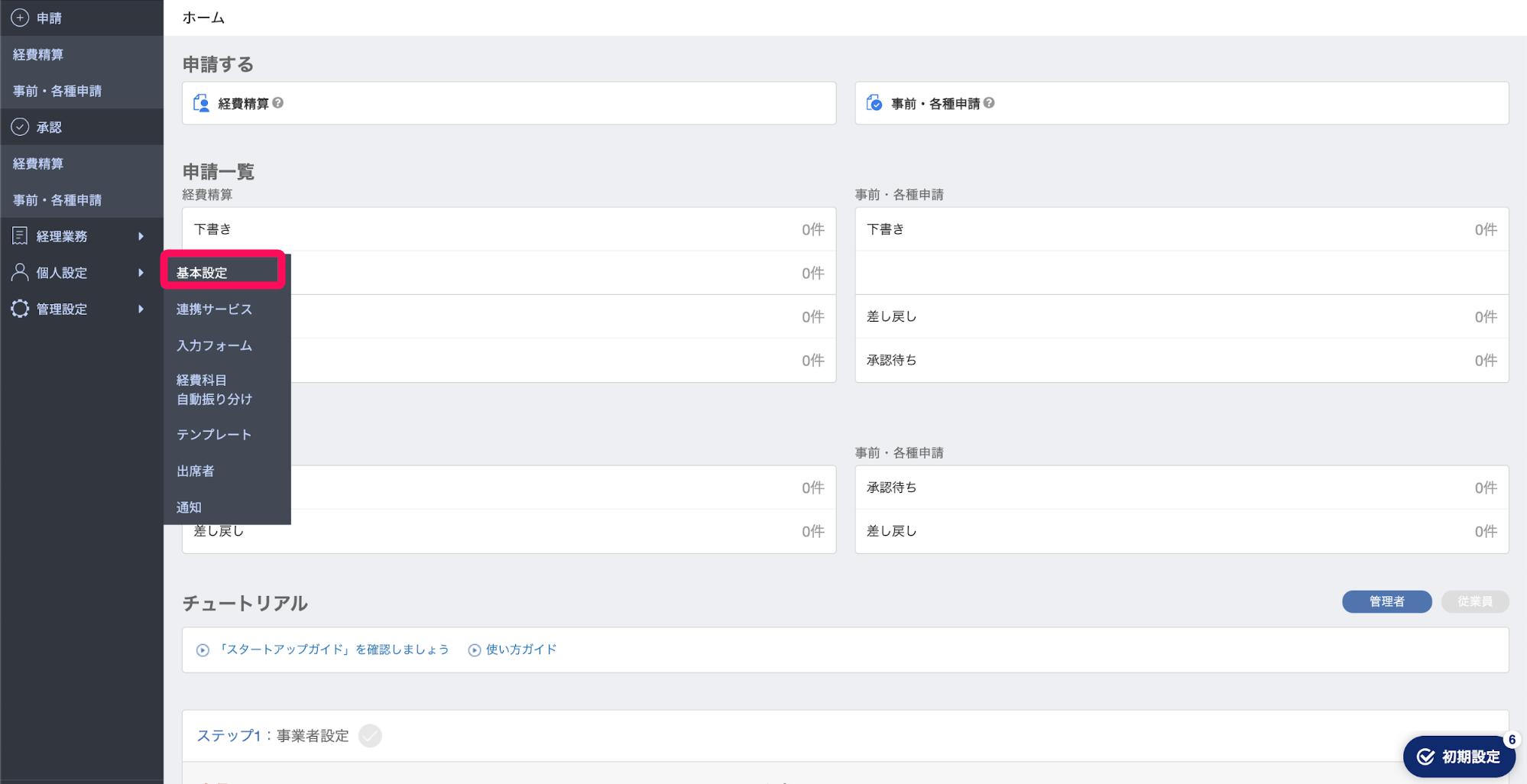Click the 申請 plus-circle icon in sidebar
Viewport: 1527px width, 784px height.
point(20,18)
